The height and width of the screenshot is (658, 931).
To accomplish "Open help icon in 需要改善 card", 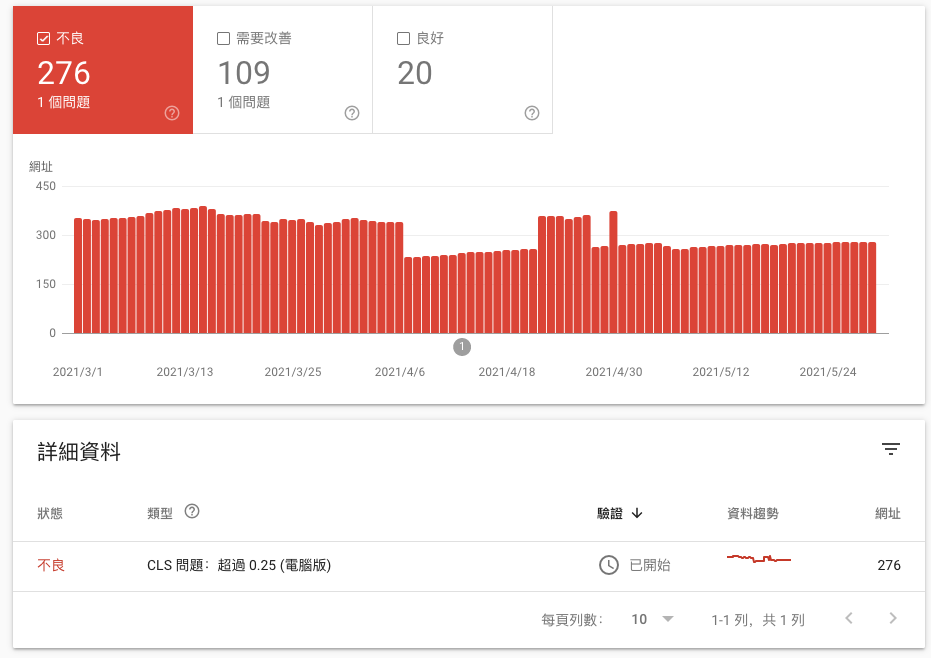I will click(352, 113).
